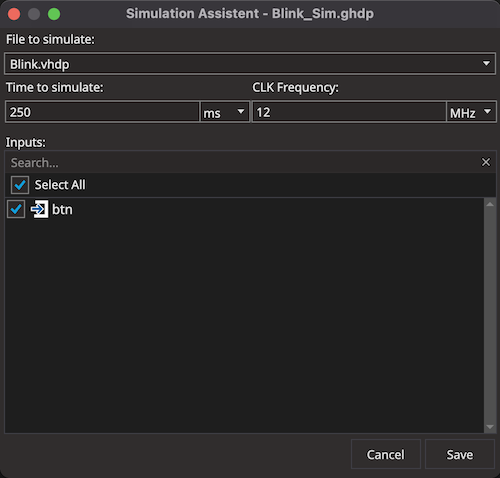Select the btn entry in inputs list

coord(244,209)
